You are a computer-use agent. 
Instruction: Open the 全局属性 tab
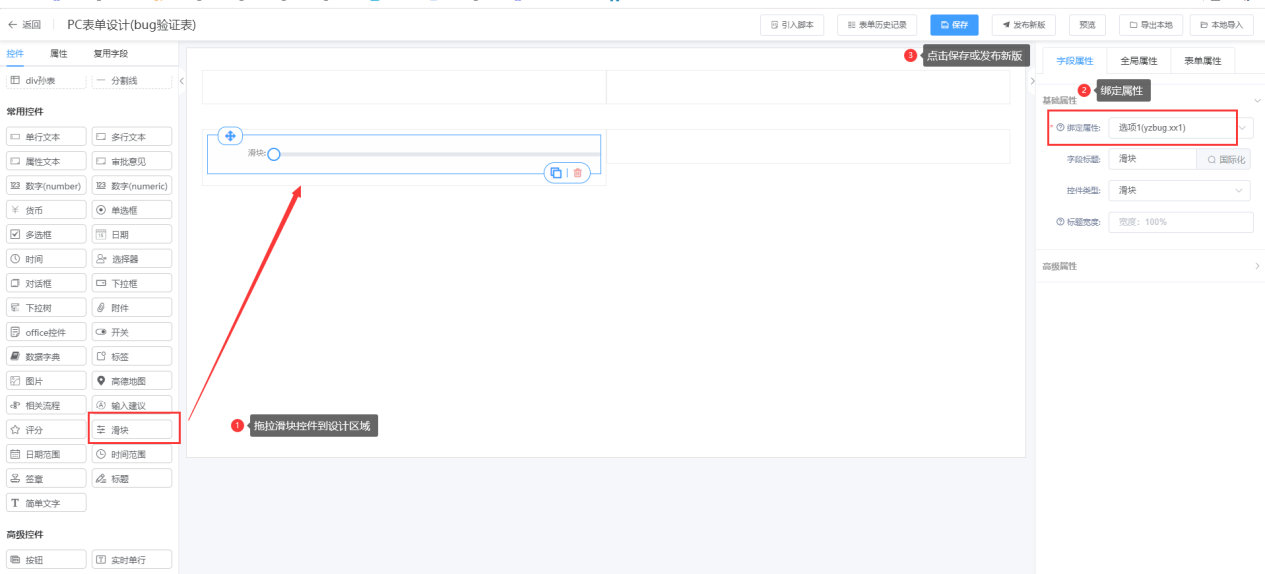coord(1139,61)
